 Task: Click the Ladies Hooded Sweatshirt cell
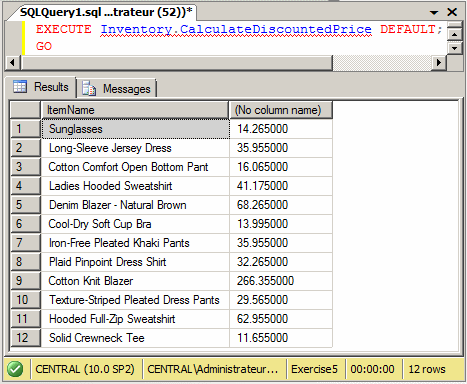pos(135,186)
